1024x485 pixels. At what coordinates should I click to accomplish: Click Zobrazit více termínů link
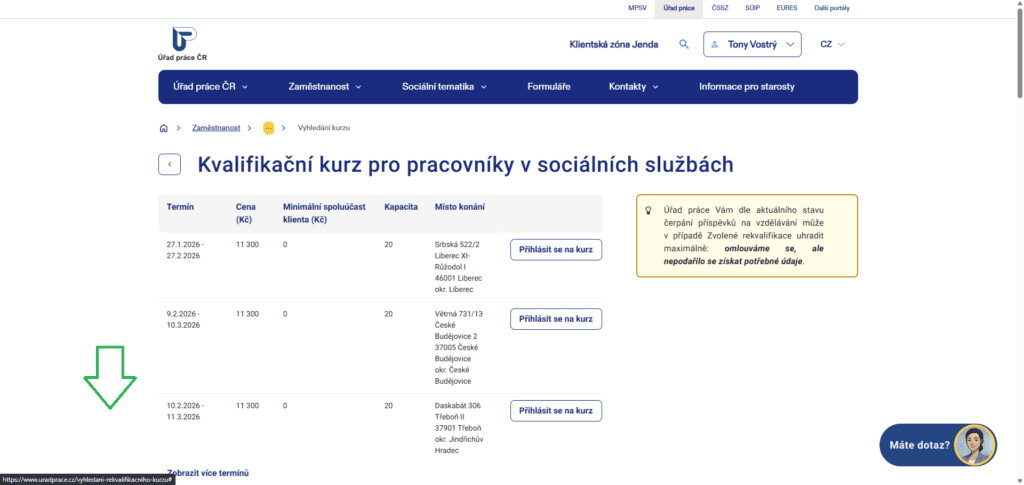click(208, 473)
